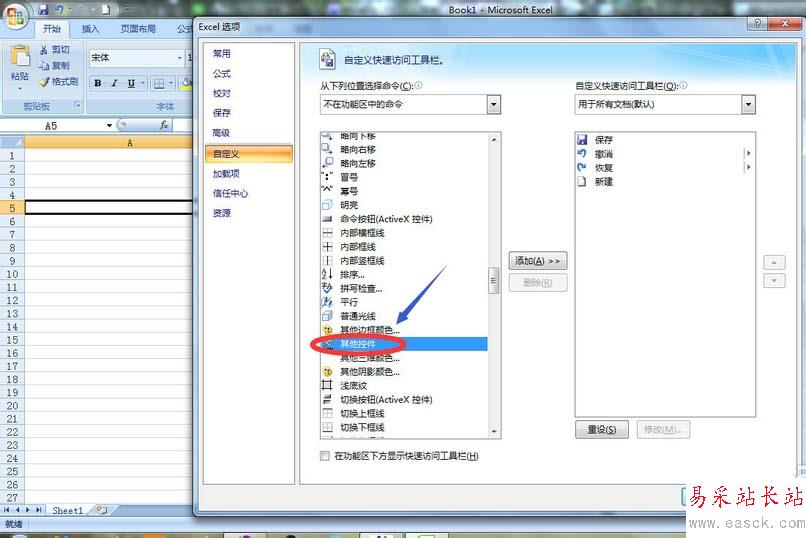The image size is (806, 538).
Task: Switch to the 页面布局 ribbon tab
Action: (138, 29)
